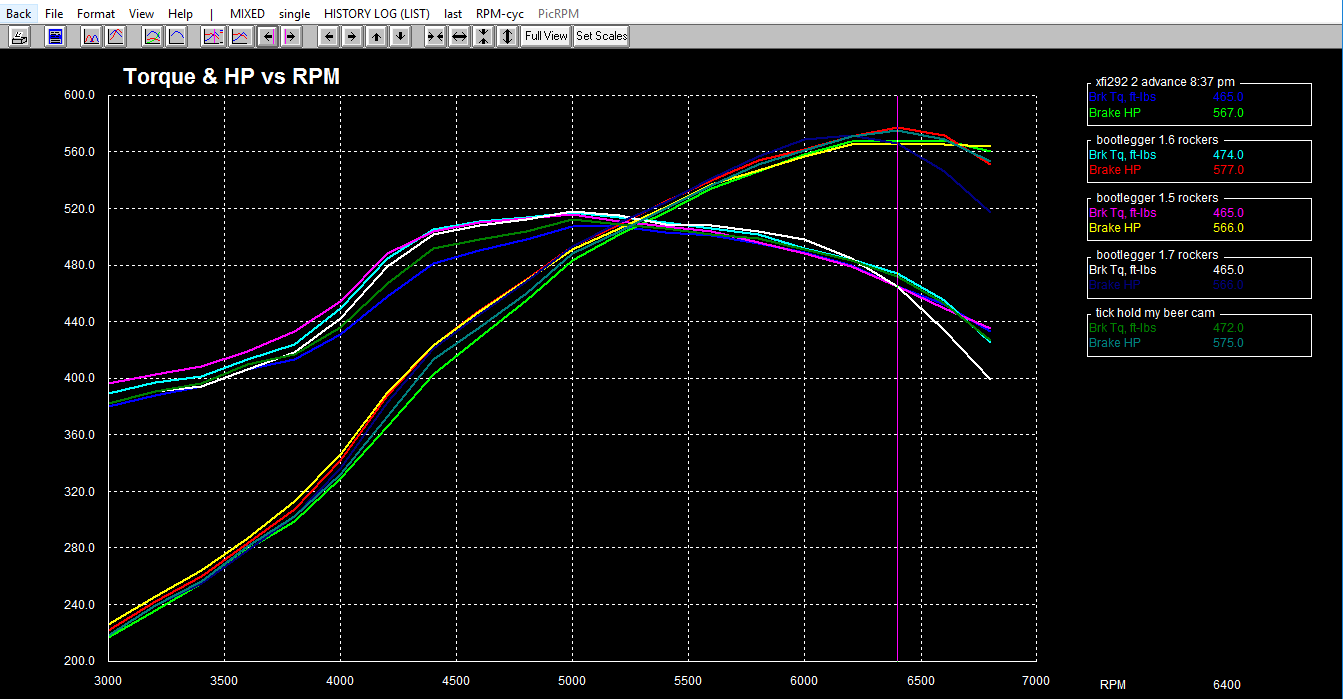Open the Format menu
This screenshot has height=699, width=1343.
tap(96, 14)
